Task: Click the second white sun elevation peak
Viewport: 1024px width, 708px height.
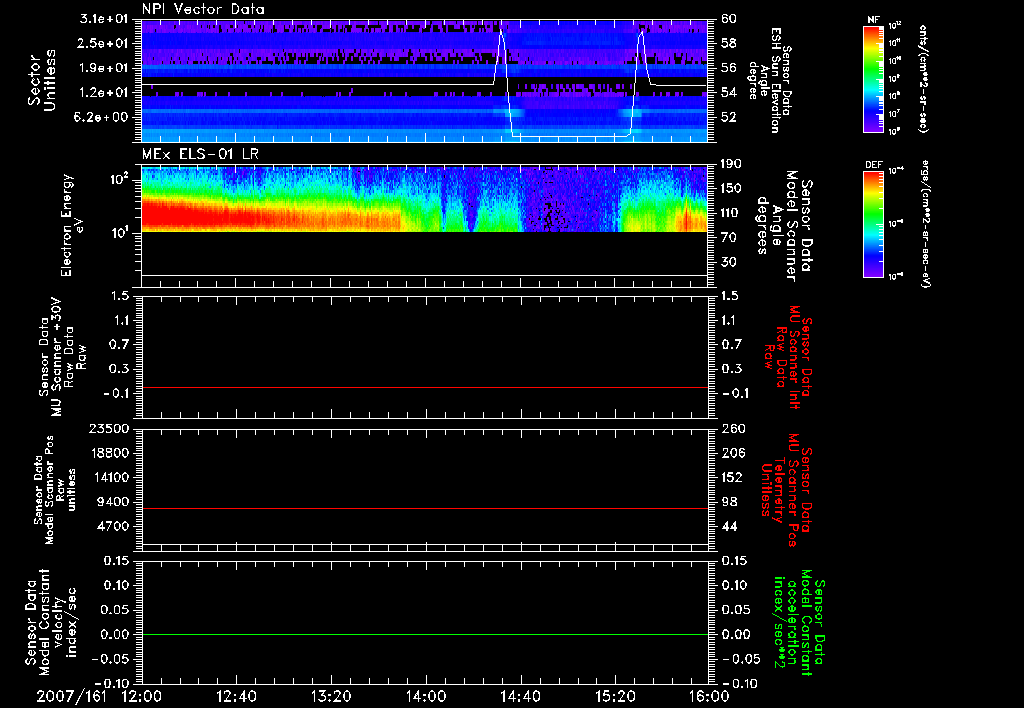Action: 641,31
